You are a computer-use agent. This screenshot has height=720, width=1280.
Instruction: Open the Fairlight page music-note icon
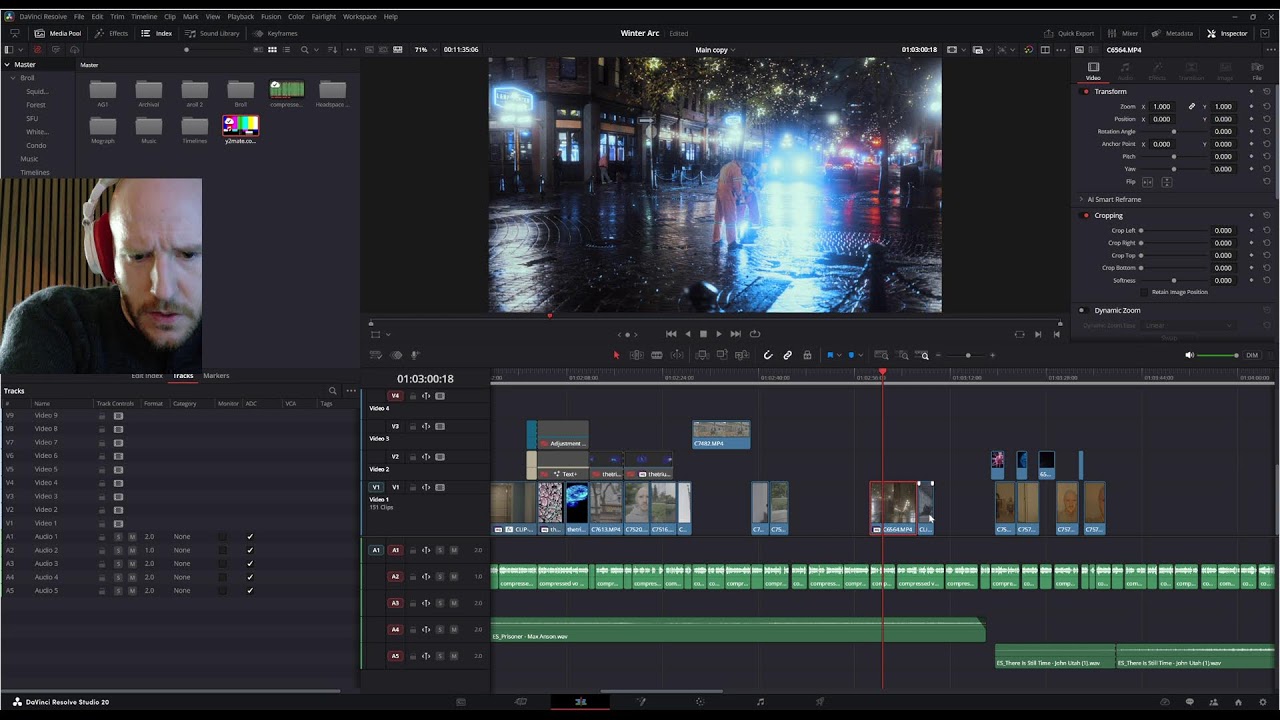(x=760, y=702)
